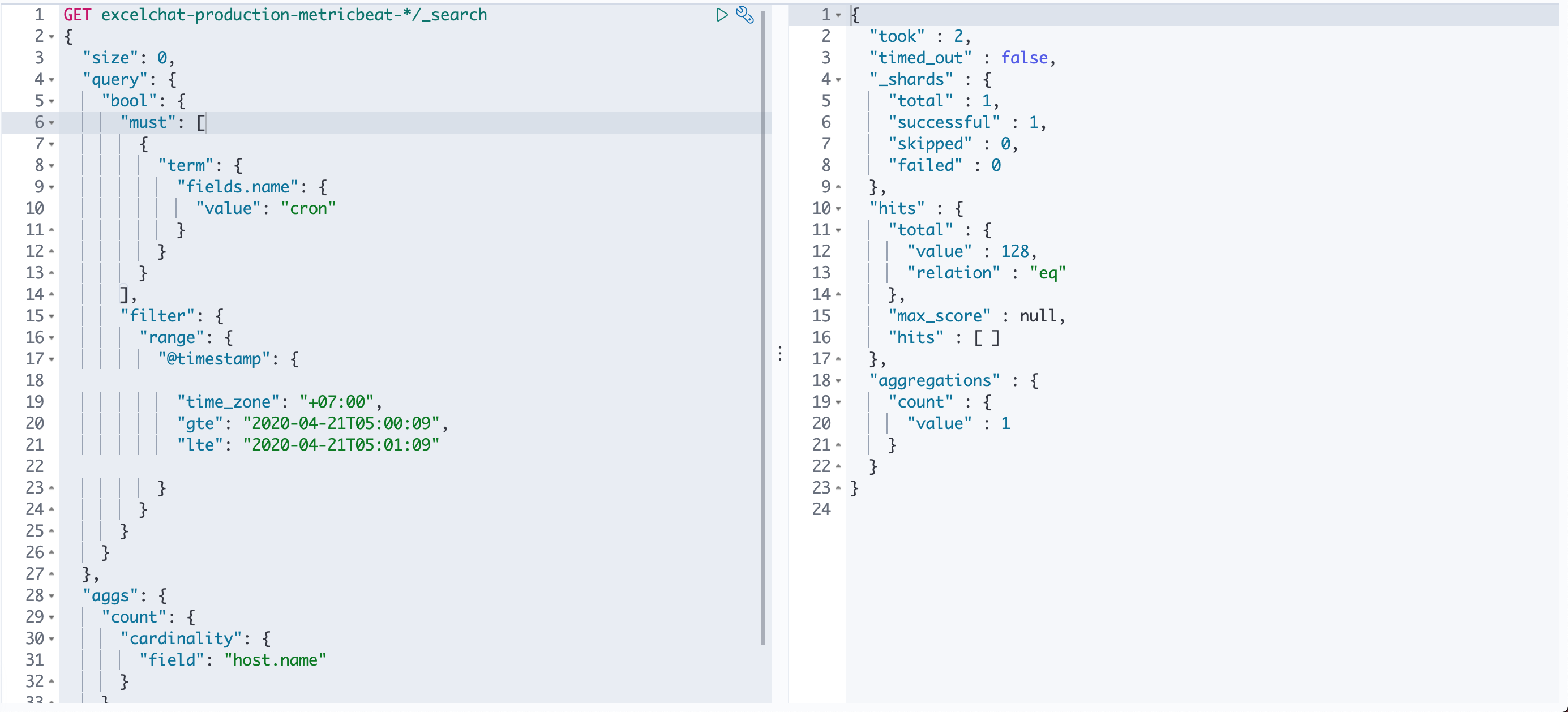Screen dimensions: 1568x712
Task: Click on the "cron" value string
Action: (308, 209)
